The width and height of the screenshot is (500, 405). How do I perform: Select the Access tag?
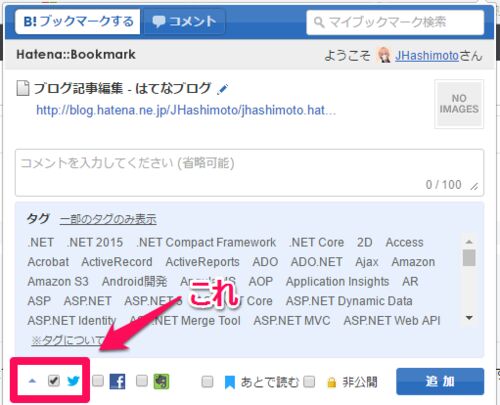(x=404, y=242)
